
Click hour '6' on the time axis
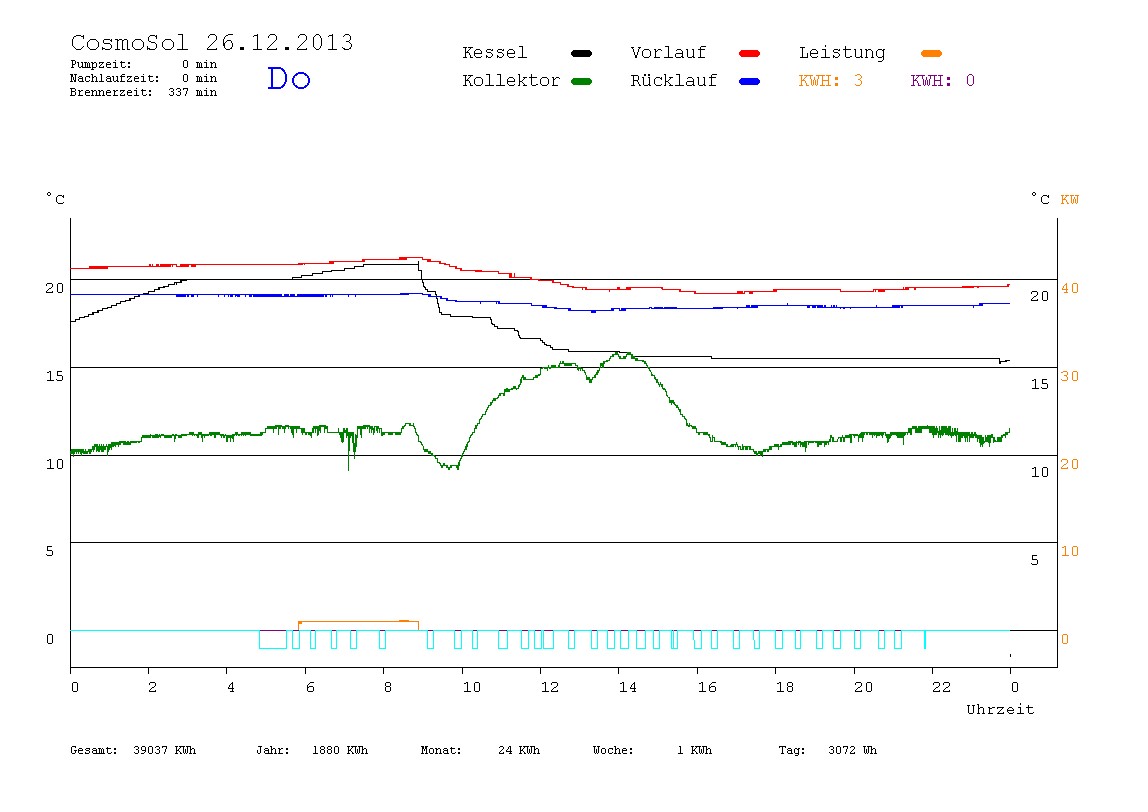(x=310, y=688)
